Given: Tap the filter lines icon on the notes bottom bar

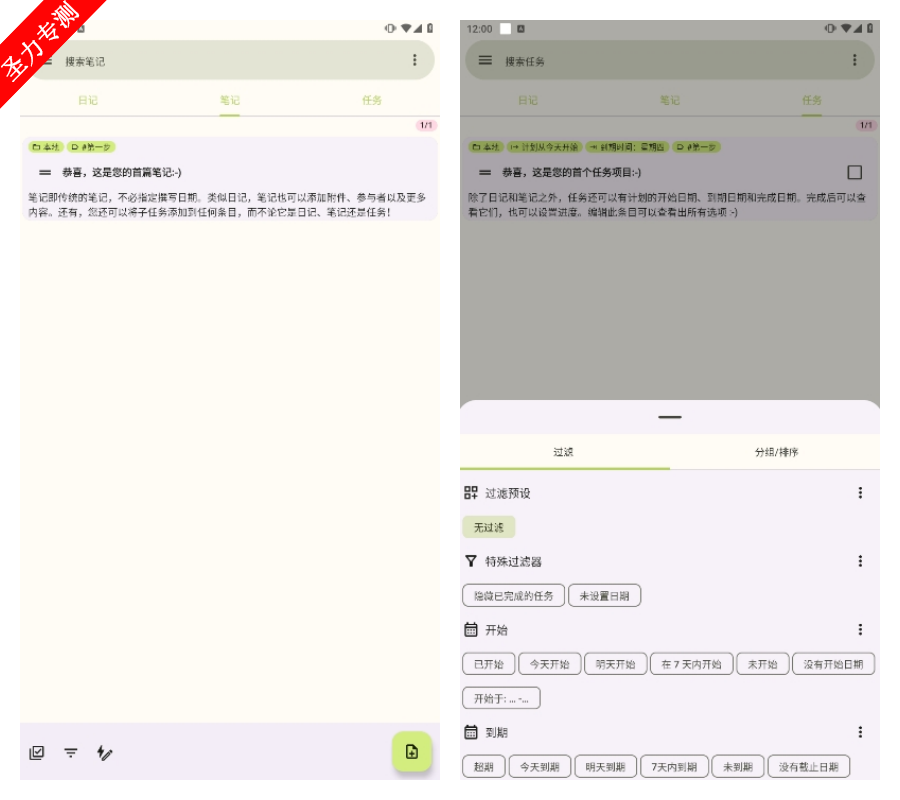Looking at the screenshot, I should pyautogui.click(x=71, y=752).
